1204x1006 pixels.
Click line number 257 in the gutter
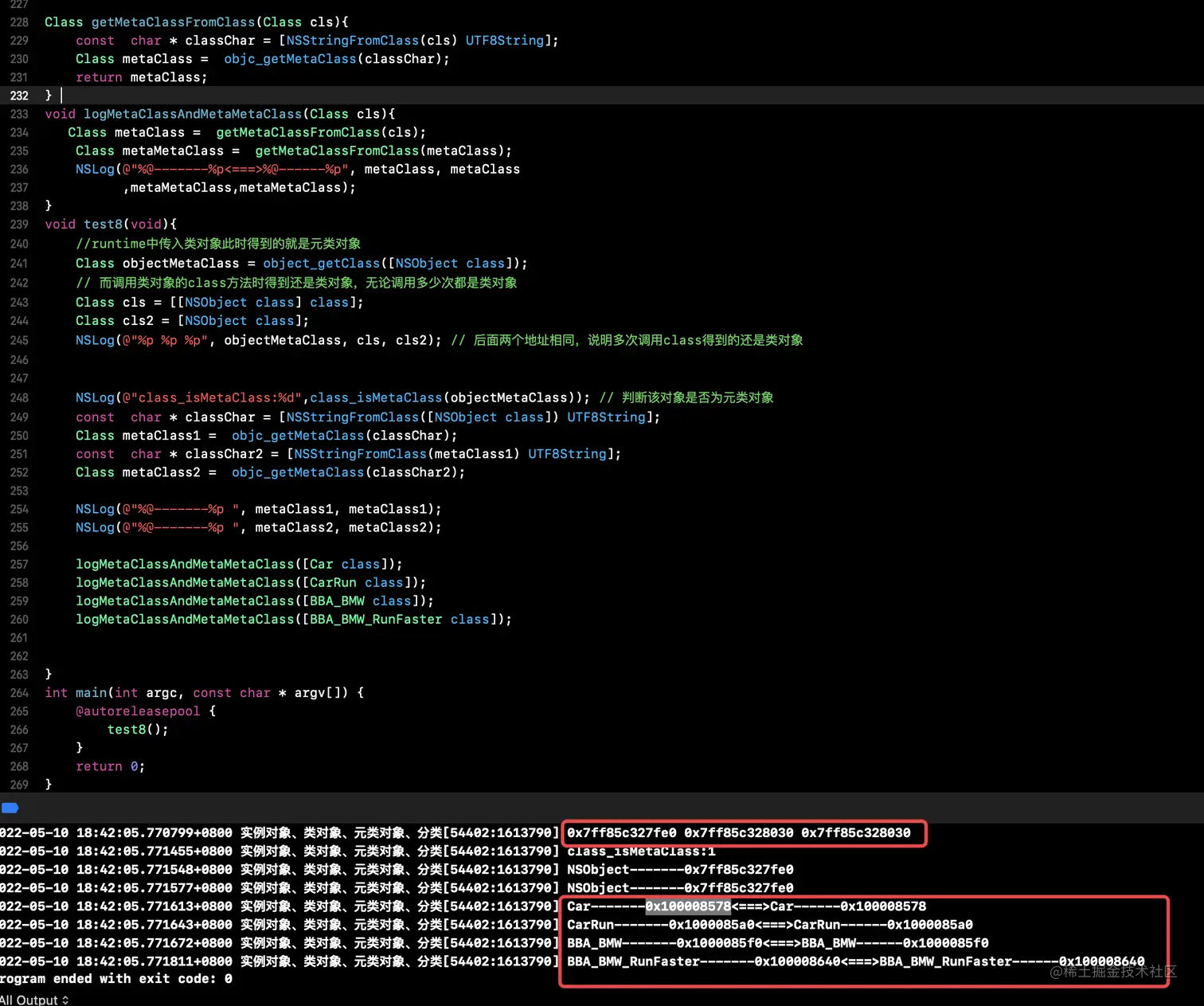tap(19, 565)
